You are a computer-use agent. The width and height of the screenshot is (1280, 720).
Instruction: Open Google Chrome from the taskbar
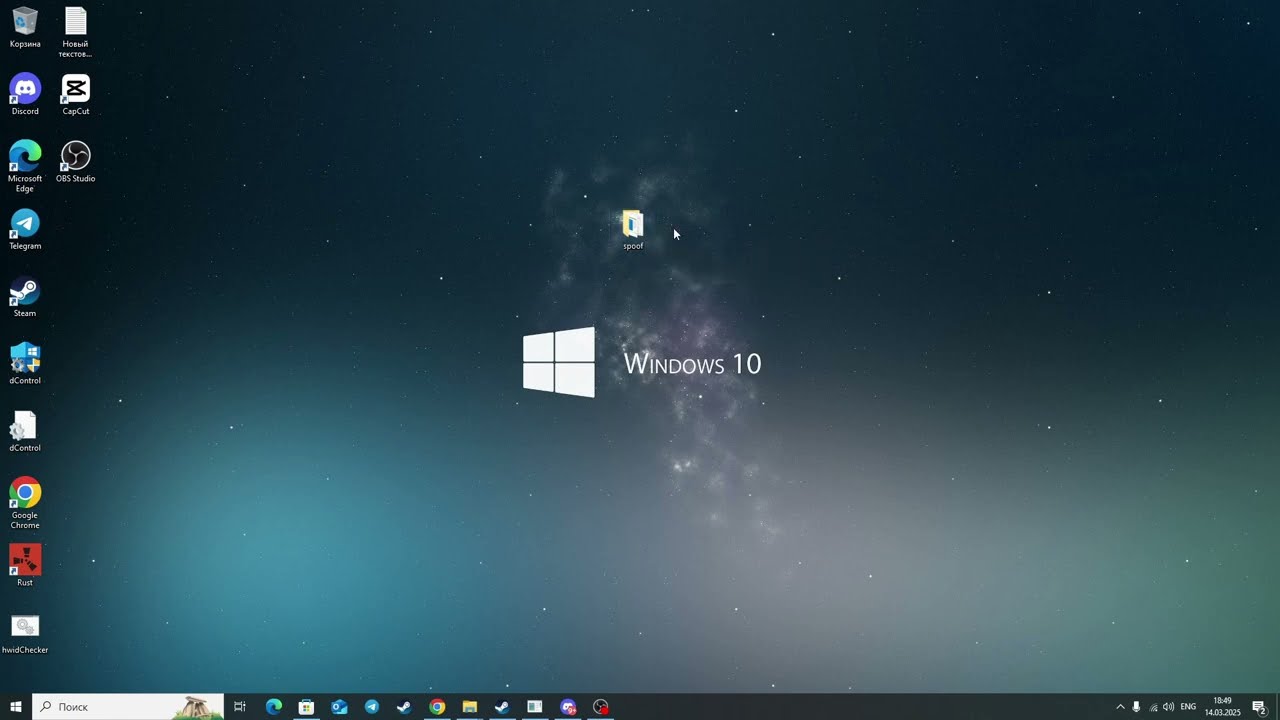coord(437,707)
